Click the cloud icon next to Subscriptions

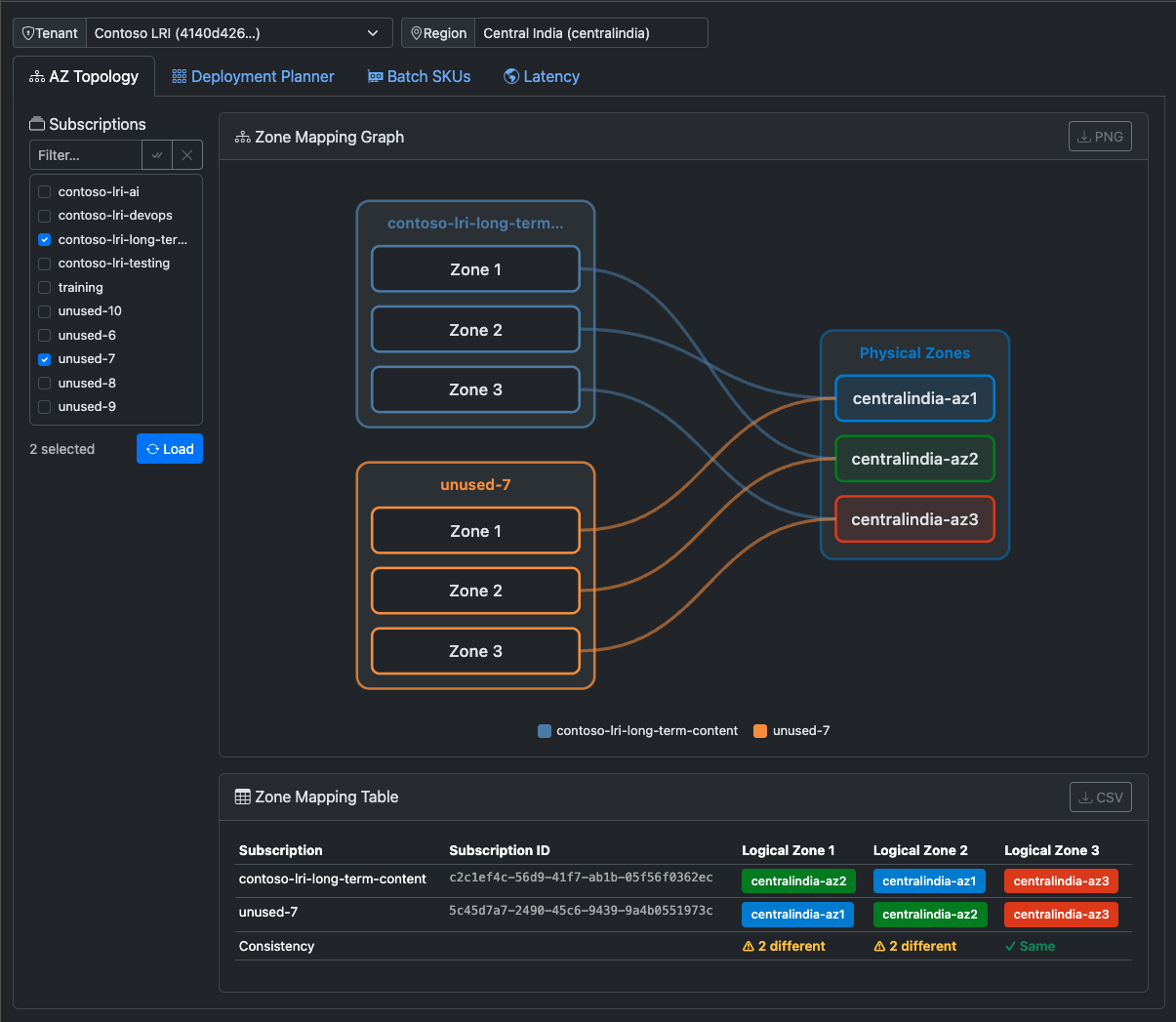coord(37,124)
